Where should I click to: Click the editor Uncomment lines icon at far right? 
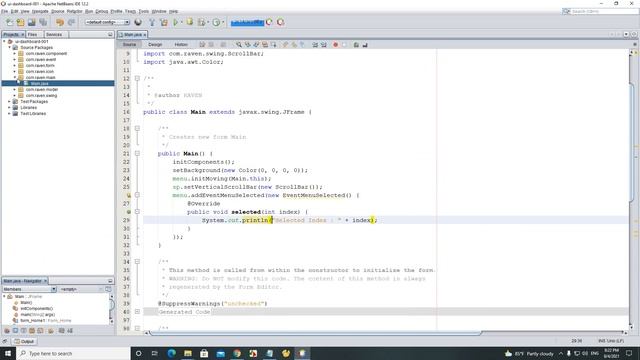tap(365, 44)
